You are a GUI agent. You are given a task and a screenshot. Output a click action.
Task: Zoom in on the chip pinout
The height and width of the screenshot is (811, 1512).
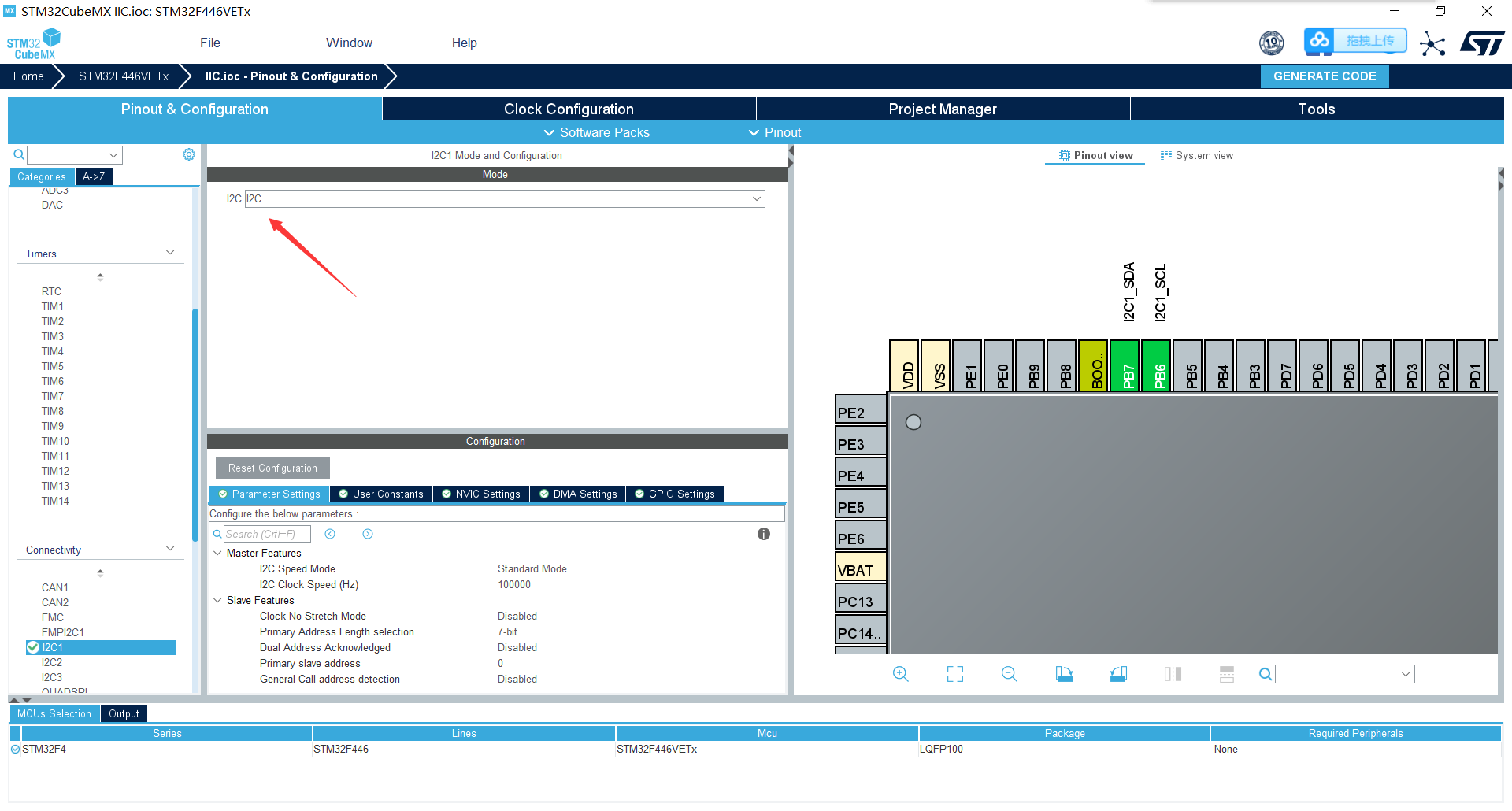coord(901,674)
